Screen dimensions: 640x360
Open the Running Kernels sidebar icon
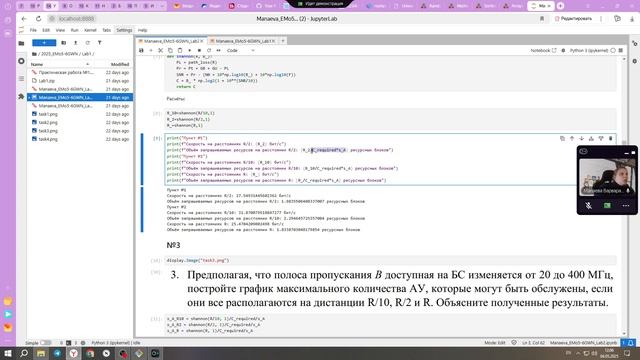[x=21, y=61]
